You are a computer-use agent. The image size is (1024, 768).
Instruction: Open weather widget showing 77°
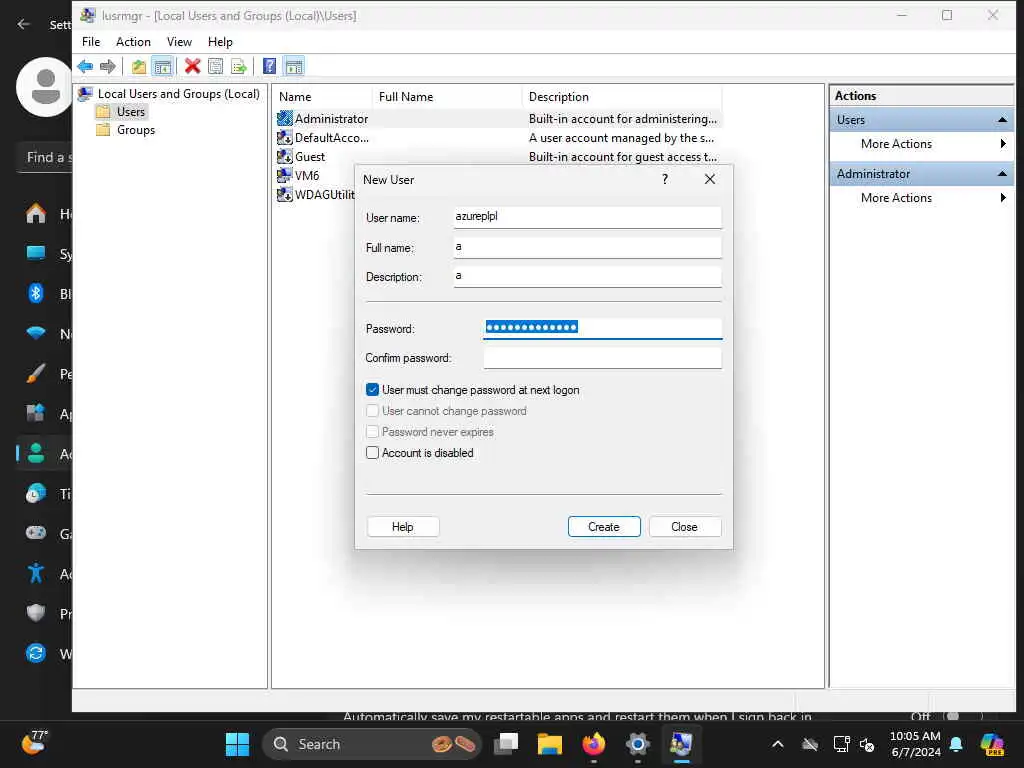[x=34, y=743]
